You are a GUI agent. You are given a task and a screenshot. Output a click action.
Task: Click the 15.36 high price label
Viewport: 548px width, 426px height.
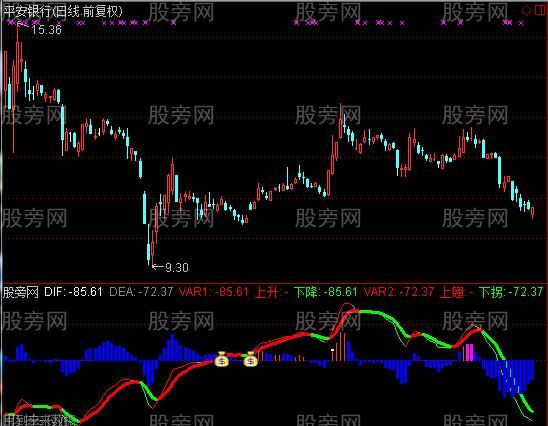point(46,29)
